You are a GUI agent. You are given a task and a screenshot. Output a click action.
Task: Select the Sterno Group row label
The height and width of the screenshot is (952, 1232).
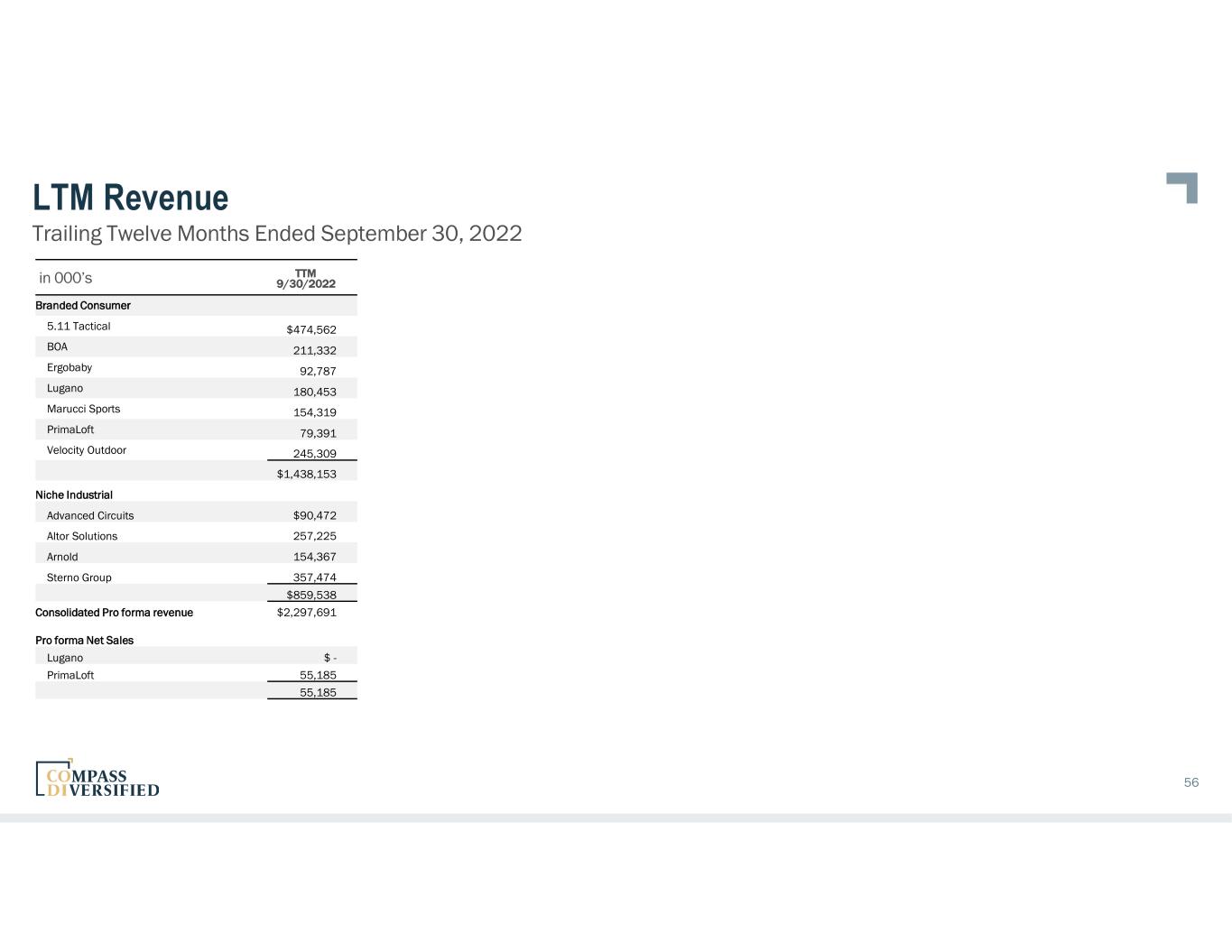pos(79,578)
